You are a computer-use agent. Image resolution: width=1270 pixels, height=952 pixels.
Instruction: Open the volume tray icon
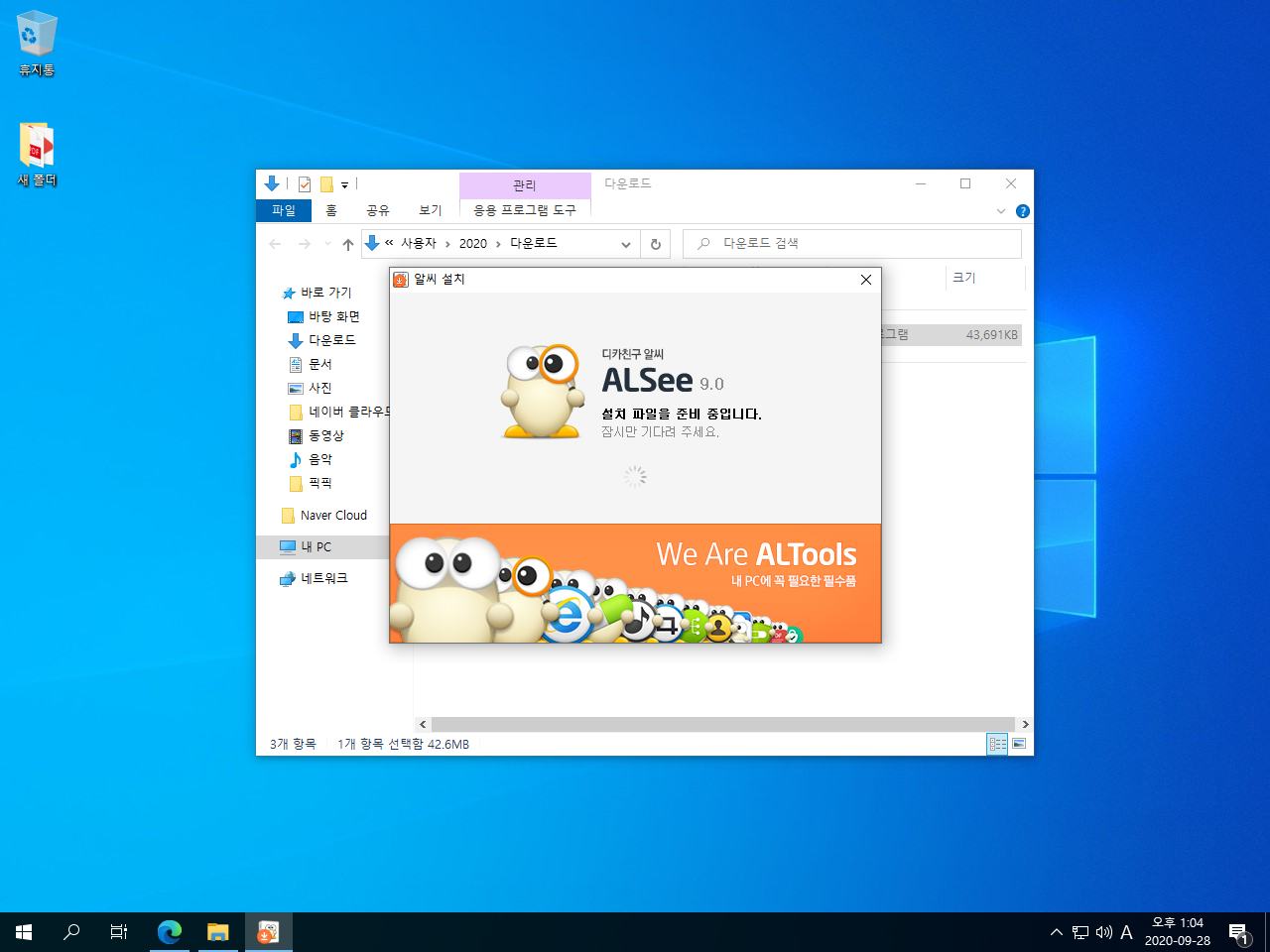[x=1104, y=932]
